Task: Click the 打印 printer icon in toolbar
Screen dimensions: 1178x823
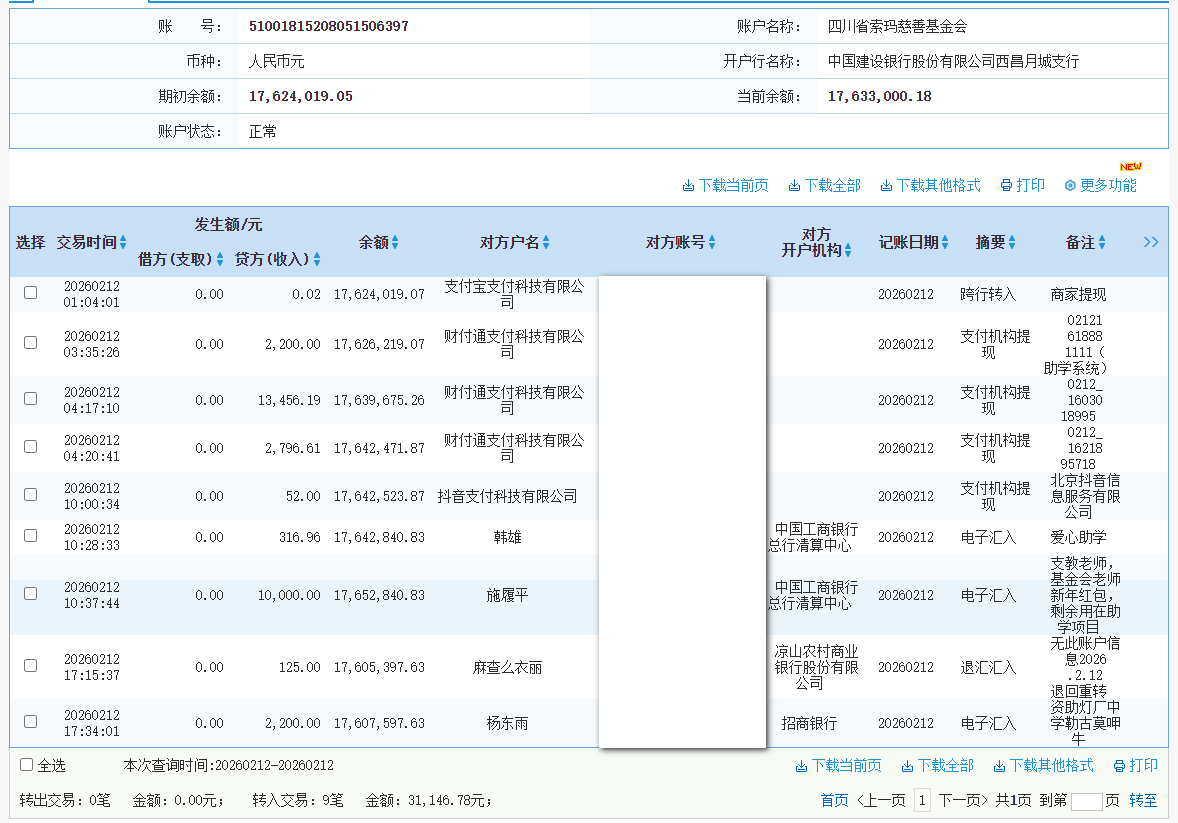Action: tap(1006, 185)
